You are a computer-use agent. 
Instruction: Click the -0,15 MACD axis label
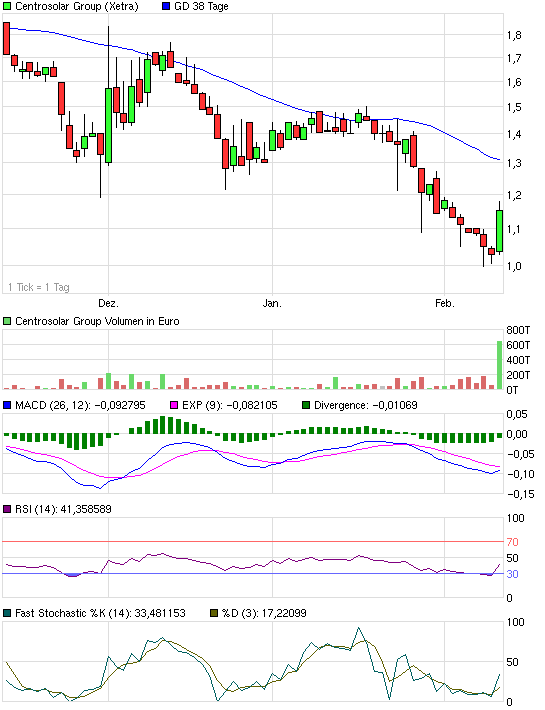521,494
